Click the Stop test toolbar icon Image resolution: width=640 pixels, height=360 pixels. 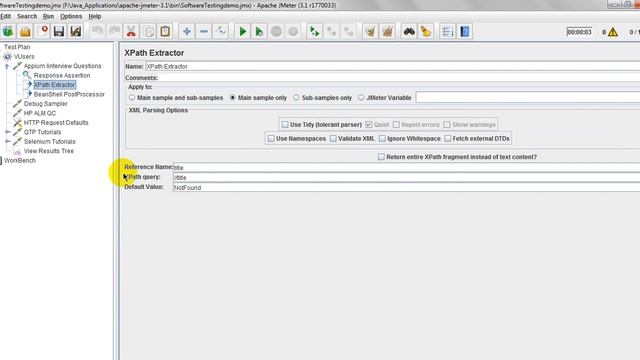276,31
